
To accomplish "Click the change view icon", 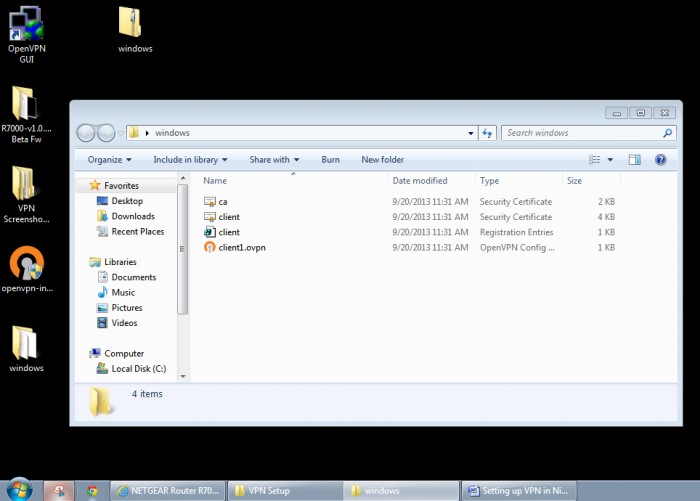I will click(594, 159).
